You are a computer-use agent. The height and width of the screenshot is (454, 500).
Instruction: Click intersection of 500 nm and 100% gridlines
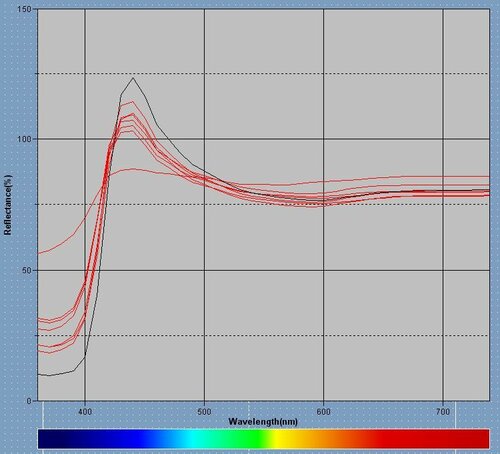click(x=204, y=139)
